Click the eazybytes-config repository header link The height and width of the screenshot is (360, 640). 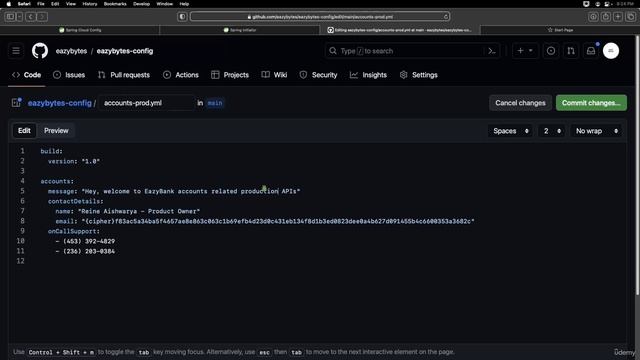point(125,51)
